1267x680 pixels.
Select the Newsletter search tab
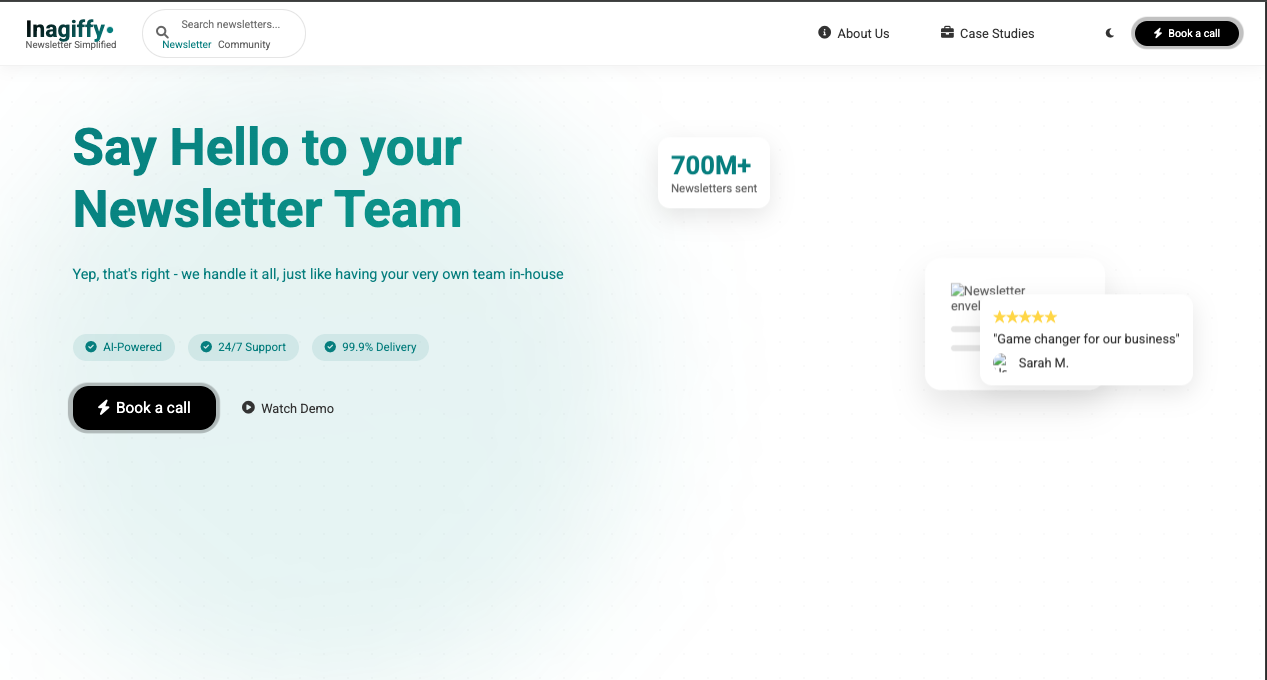coord(187,44)
